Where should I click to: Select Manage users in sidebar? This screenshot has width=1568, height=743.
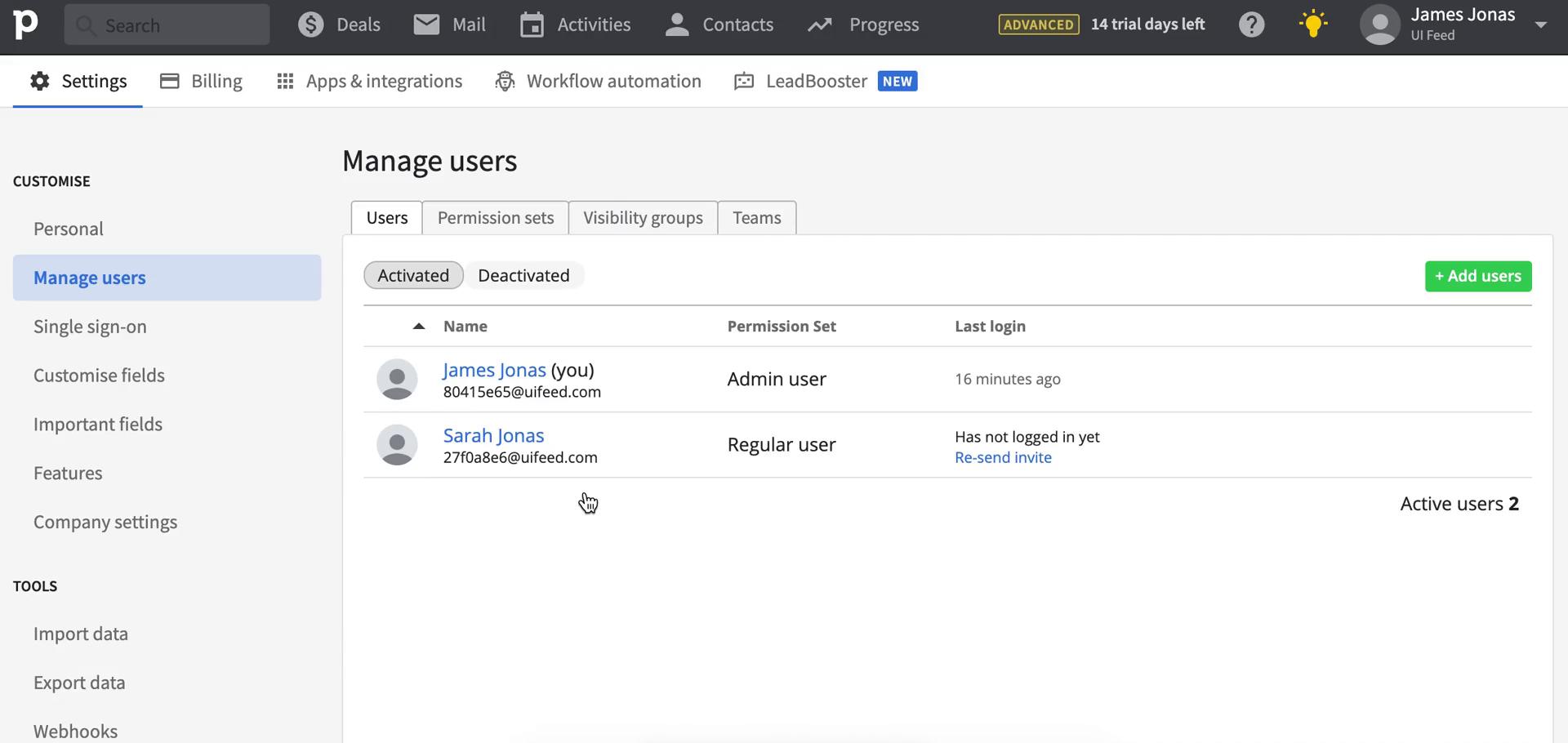[x=167, y=278]
